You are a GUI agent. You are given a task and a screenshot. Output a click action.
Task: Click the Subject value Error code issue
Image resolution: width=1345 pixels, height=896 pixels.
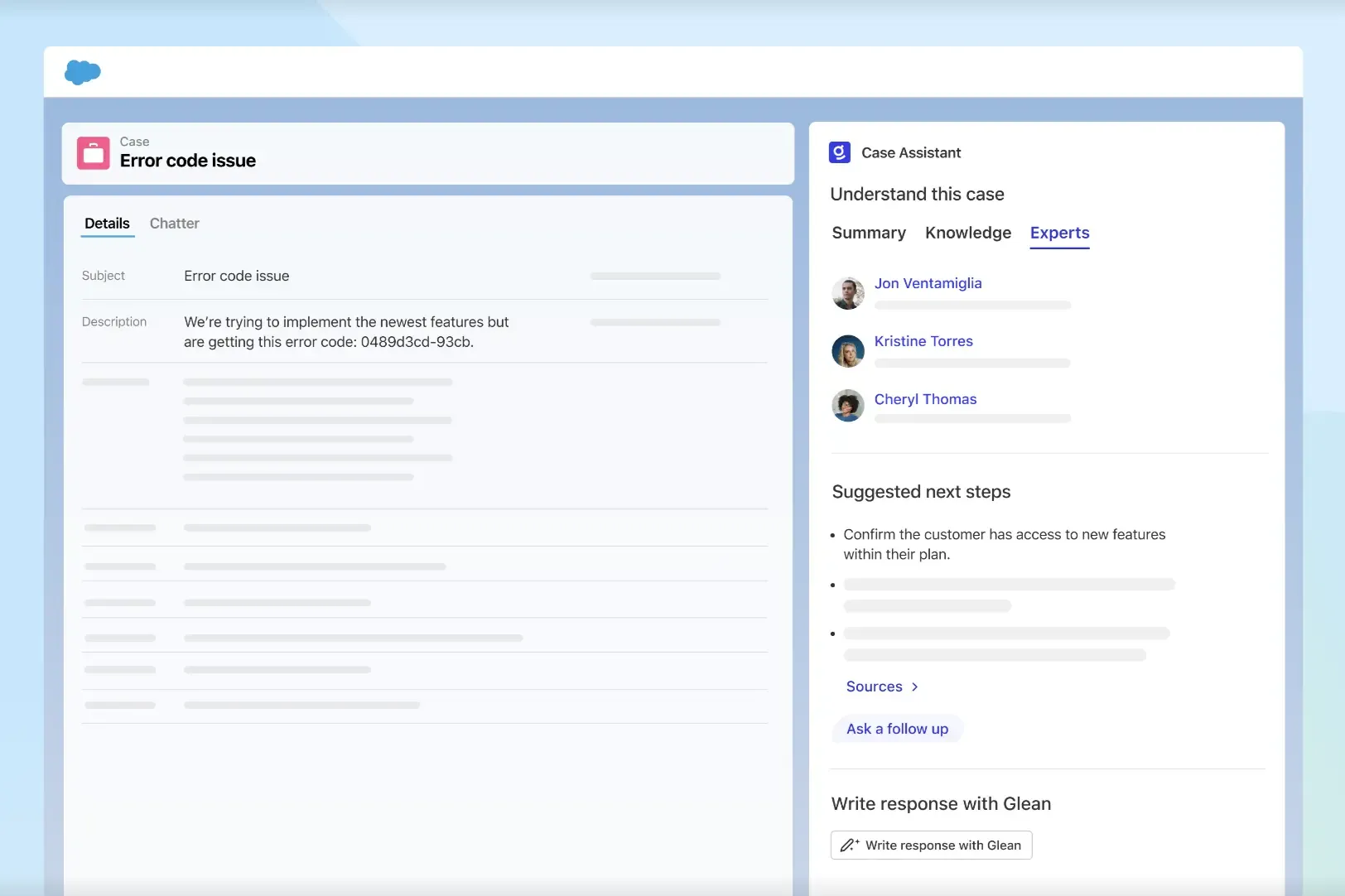[x=237, y=276]
